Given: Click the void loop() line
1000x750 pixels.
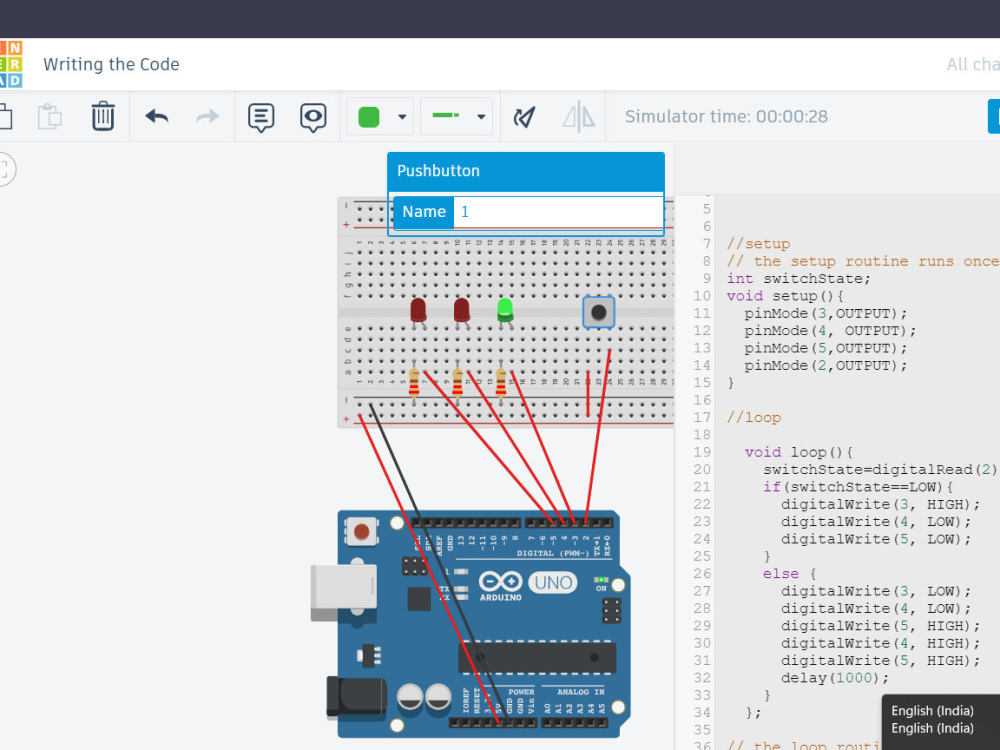Looking at the screenshot, I should tap(798, 452).
